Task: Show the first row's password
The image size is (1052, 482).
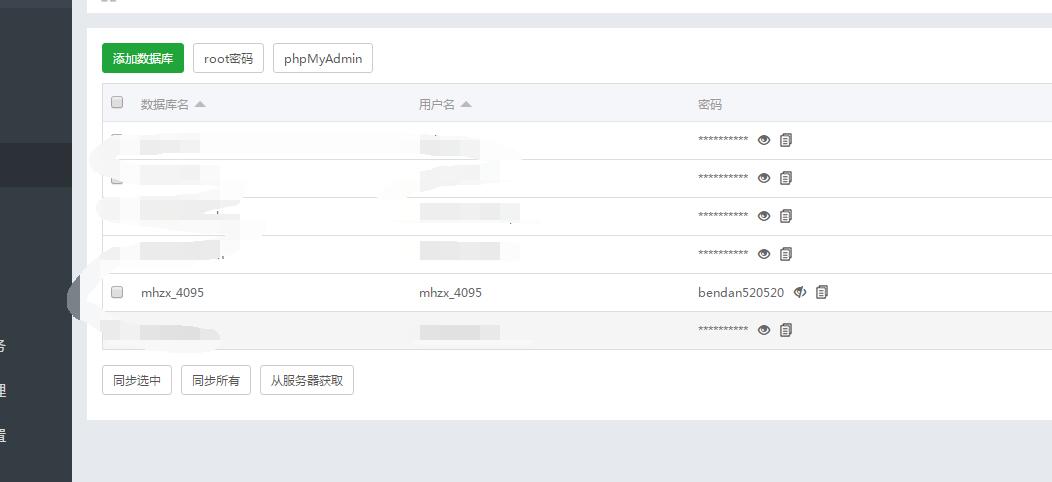Action: (764, 140)
